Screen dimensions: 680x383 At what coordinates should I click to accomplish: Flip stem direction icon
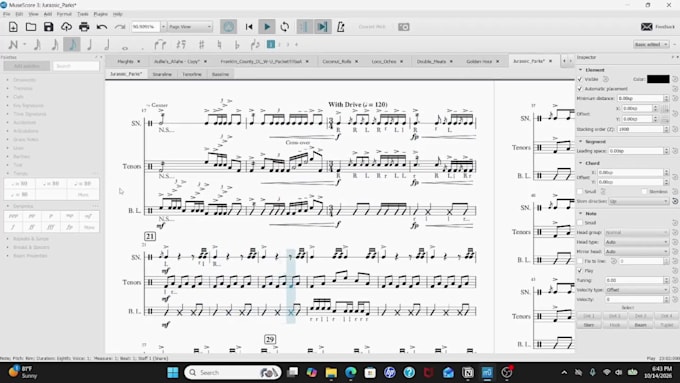255,44
